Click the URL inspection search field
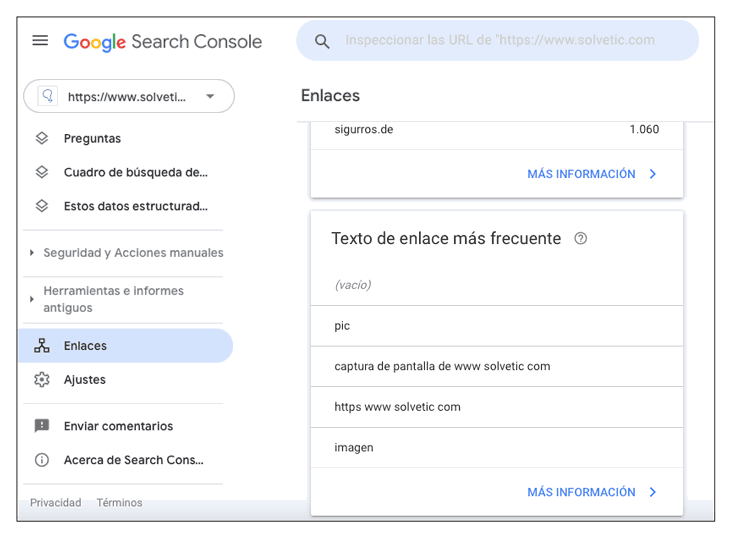 [500, 41]
